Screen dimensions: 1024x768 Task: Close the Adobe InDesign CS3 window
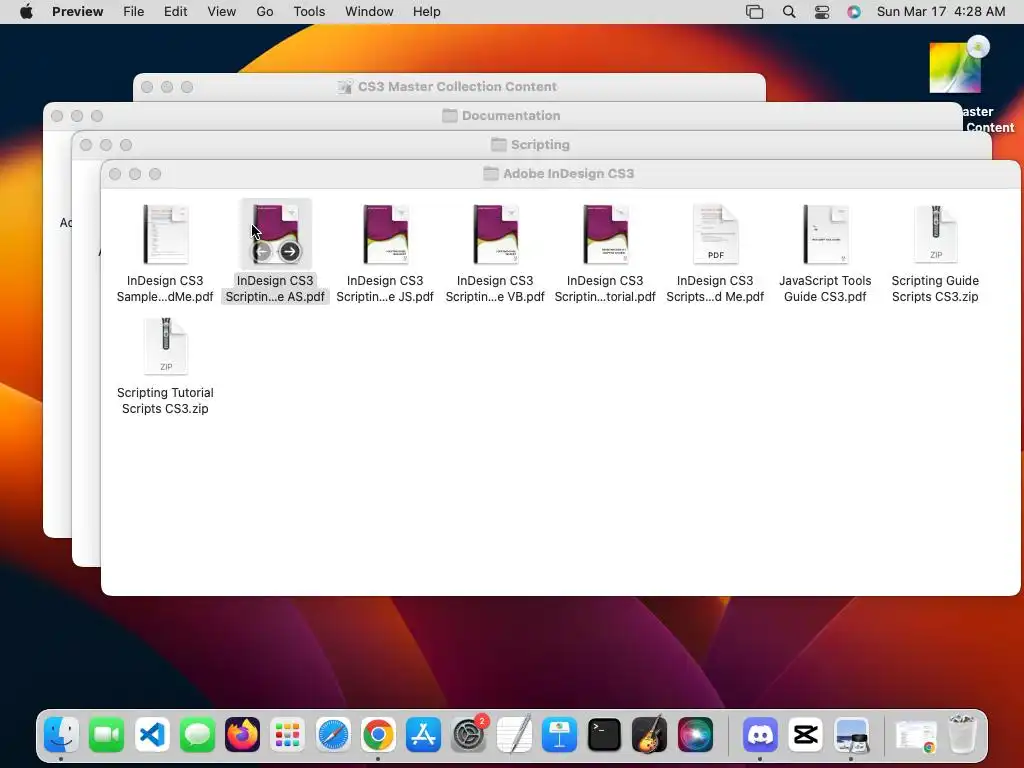115,174
